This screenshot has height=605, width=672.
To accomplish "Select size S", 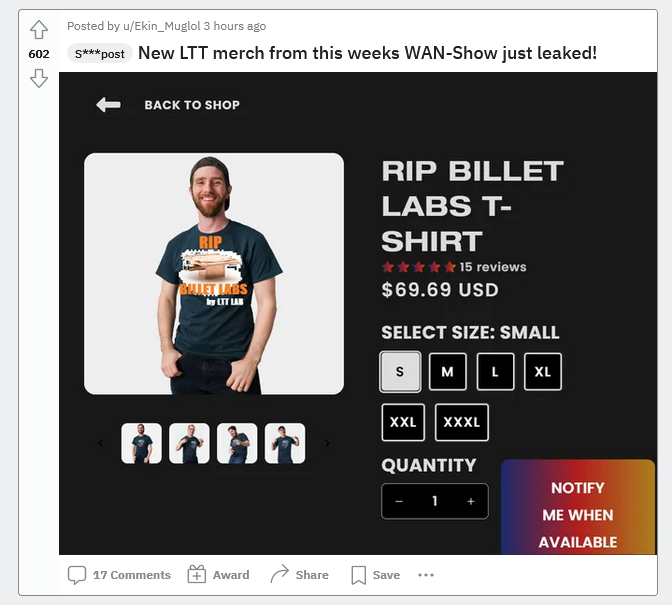I will point(400,371).
